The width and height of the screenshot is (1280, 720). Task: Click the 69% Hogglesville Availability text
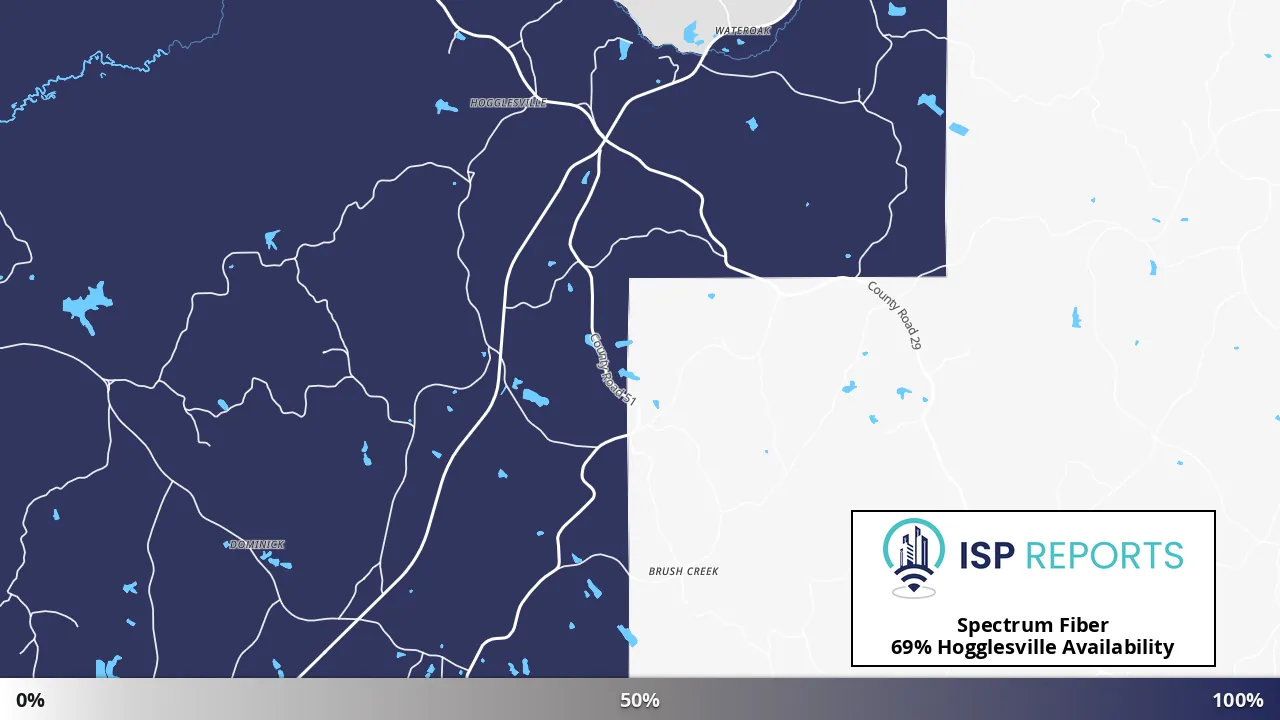(x=1033, y=647)
